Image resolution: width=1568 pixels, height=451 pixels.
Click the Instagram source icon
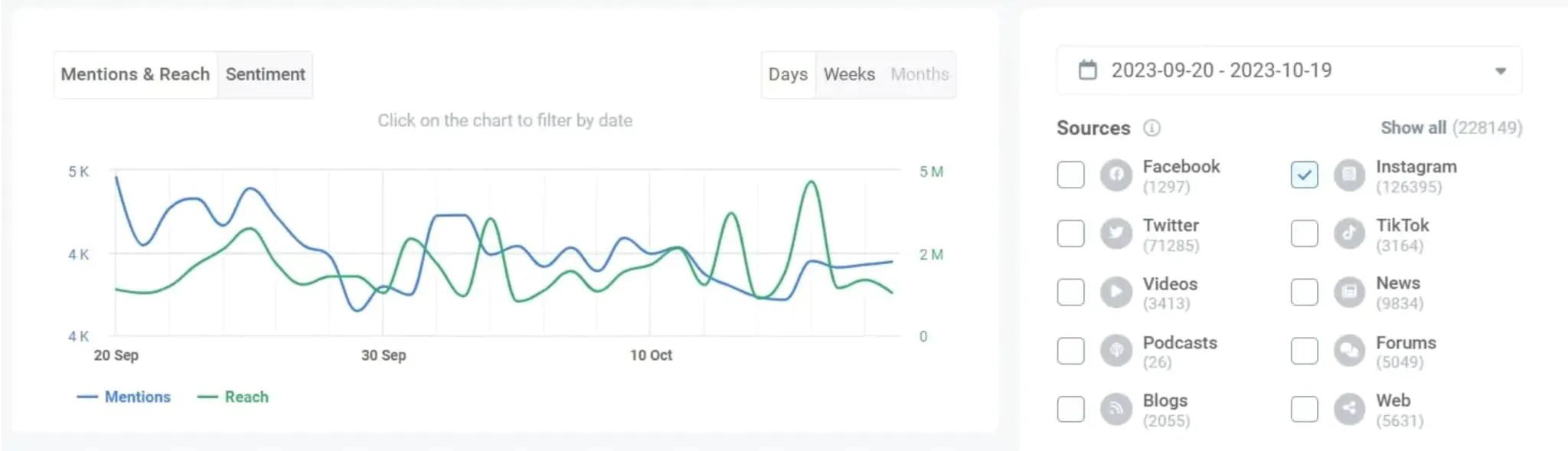[1349, 175]
